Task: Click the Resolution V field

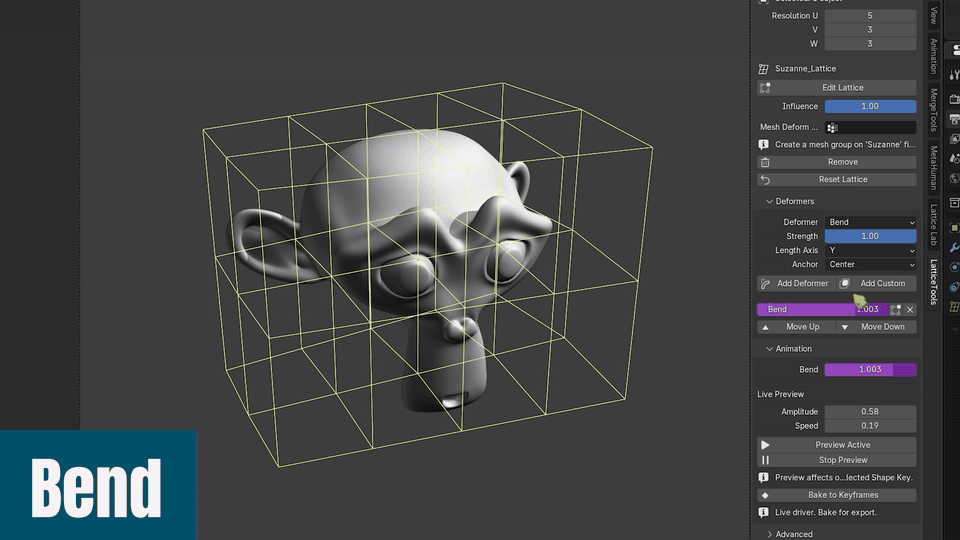Action: [x=870, y=30]
